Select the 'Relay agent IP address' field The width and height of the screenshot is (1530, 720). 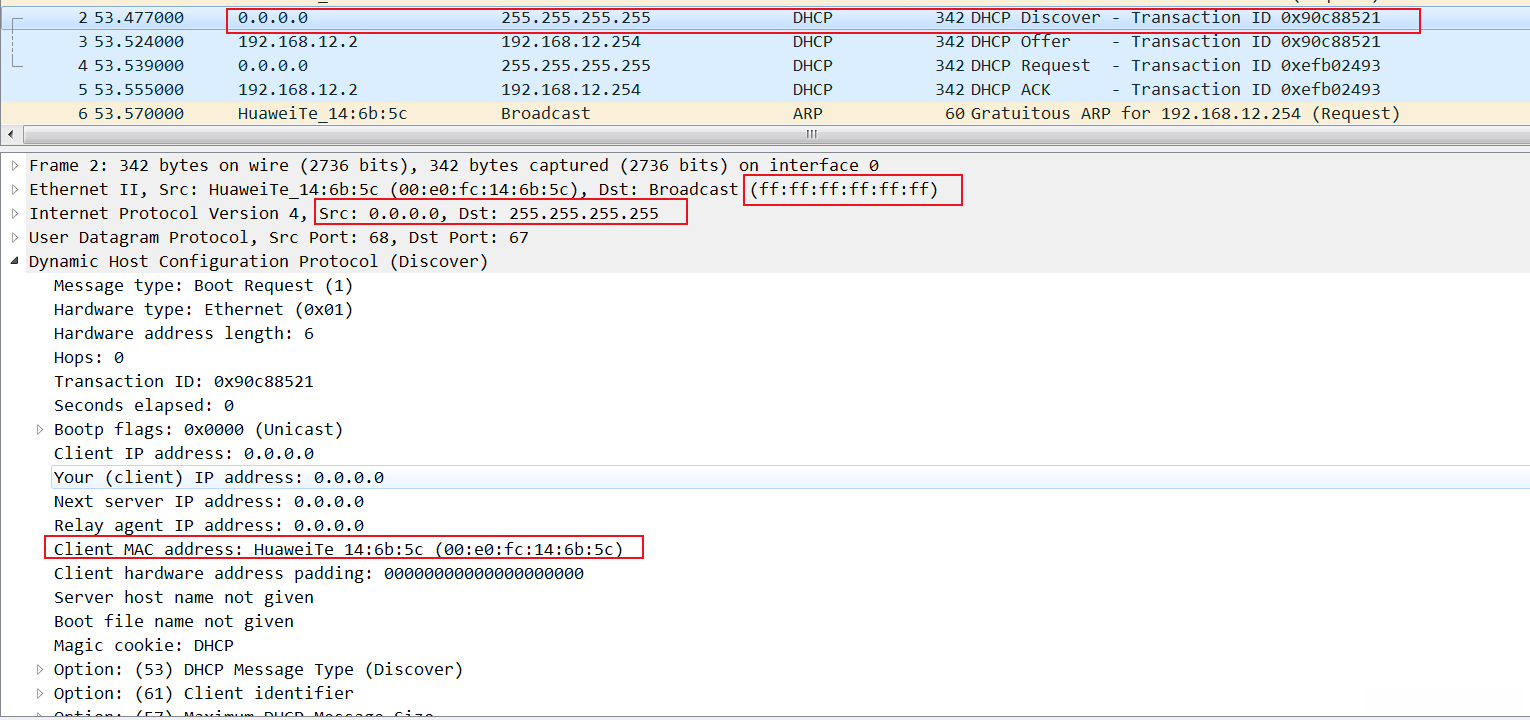208,525
